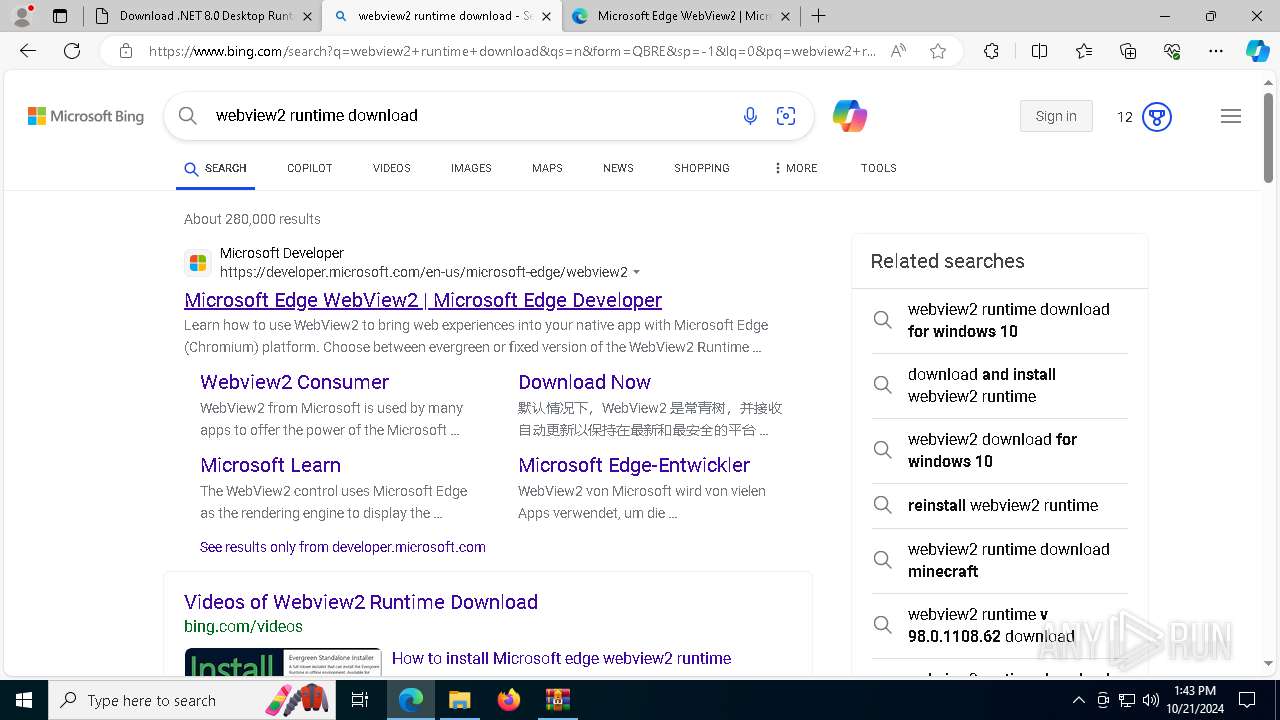Image resolution: width=1280 pixels, height=720 pixels.
Task: Start voice search microphone
Action: (750, 116)
